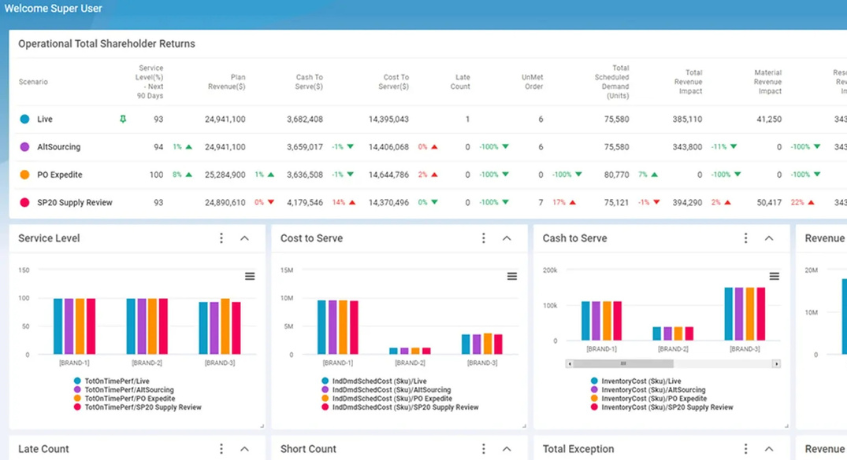This screenshot has height=460, width=847.
Task: Select the AltSourcing scenario row
Action: 59,147
